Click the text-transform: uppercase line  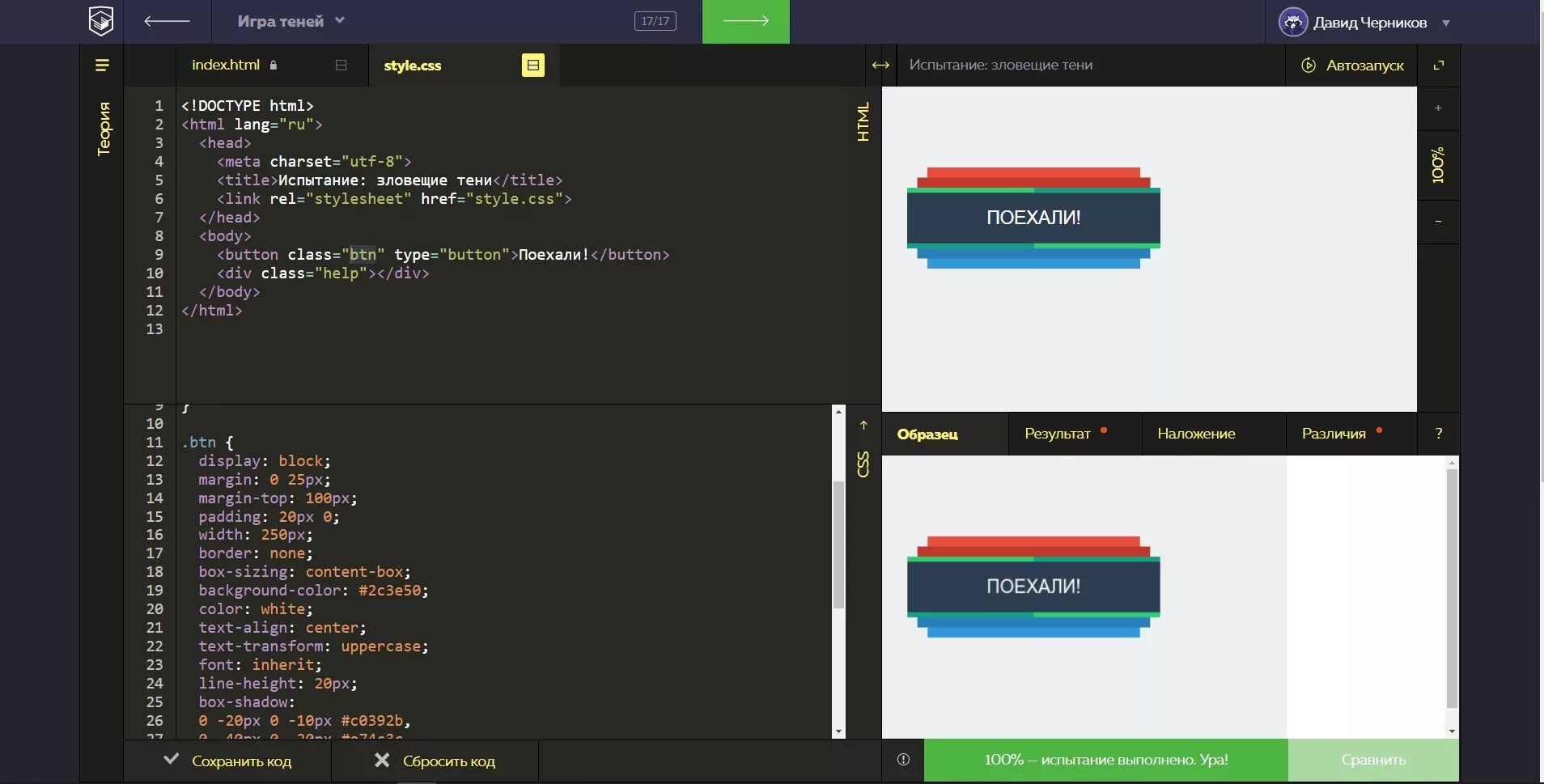pyautogui.click(x=313, y=646)
